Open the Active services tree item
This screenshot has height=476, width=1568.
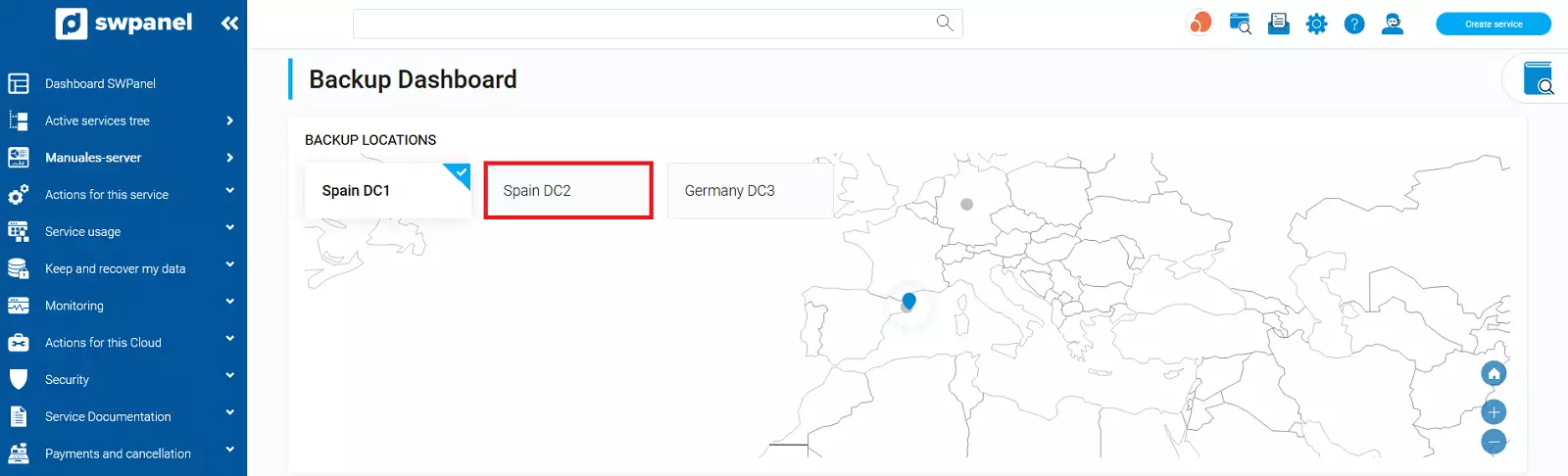97,121
